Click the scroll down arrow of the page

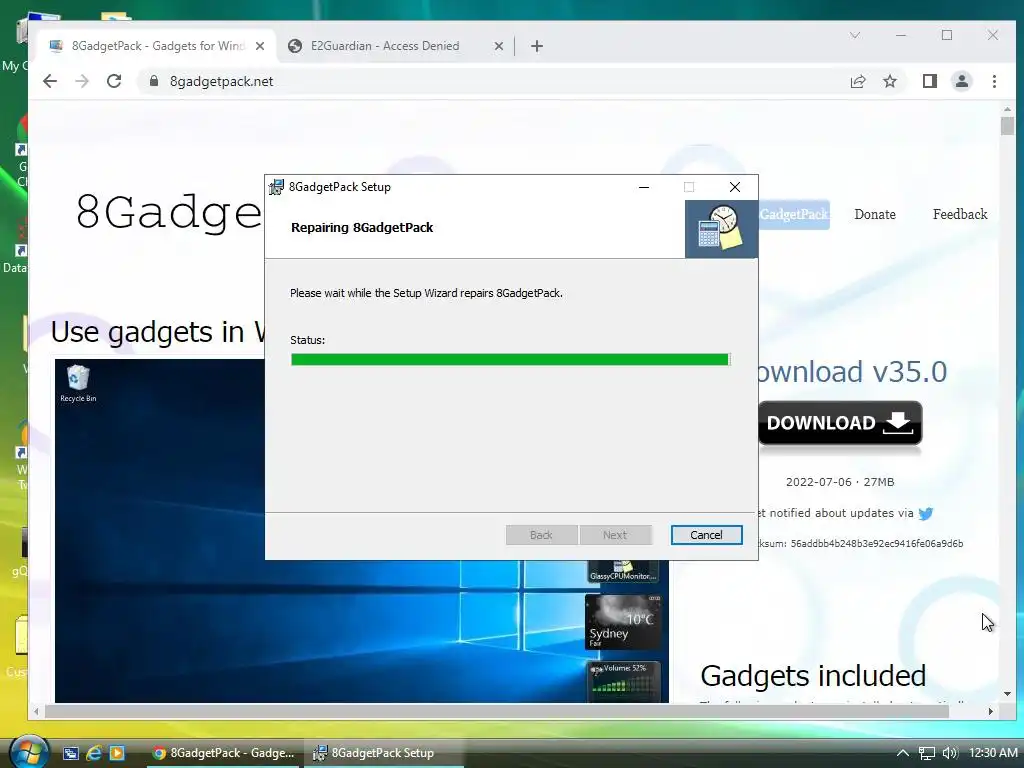point(1007,694)
